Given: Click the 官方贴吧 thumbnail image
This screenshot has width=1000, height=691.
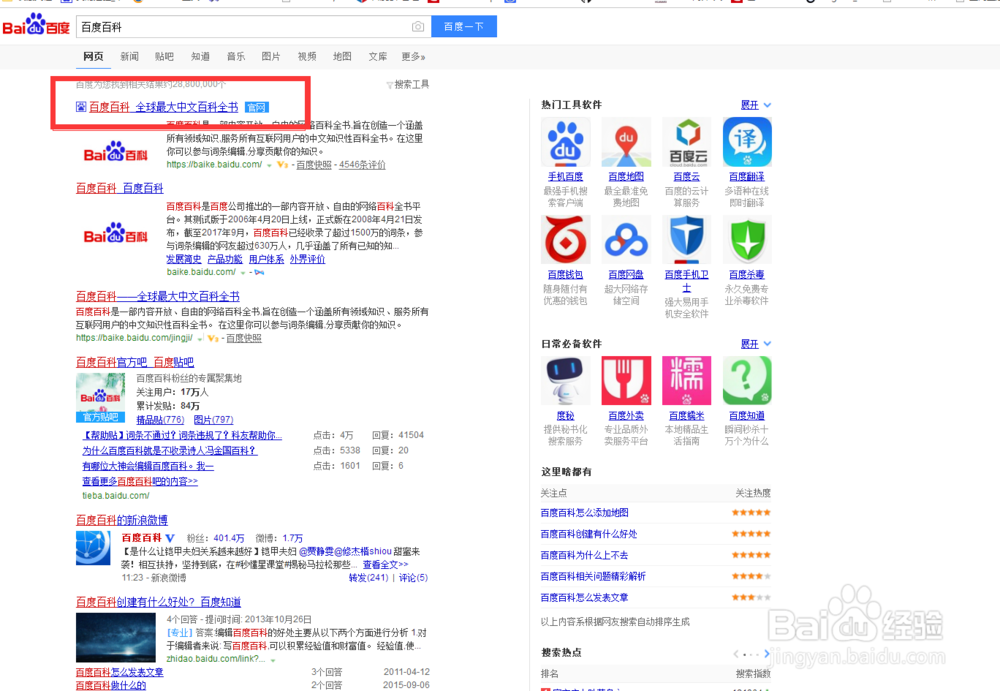Looking at the screenshot, I should 100,398.
